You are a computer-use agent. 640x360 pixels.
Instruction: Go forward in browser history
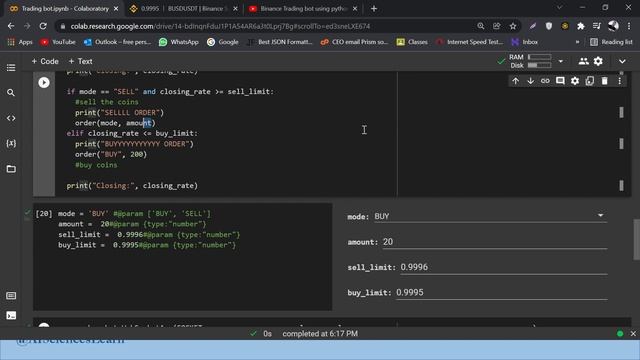(27, 26)
